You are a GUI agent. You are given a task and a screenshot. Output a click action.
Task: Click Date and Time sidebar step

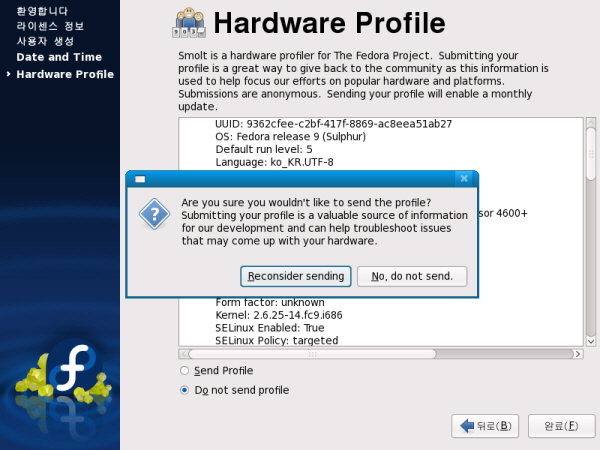point(59,57)
